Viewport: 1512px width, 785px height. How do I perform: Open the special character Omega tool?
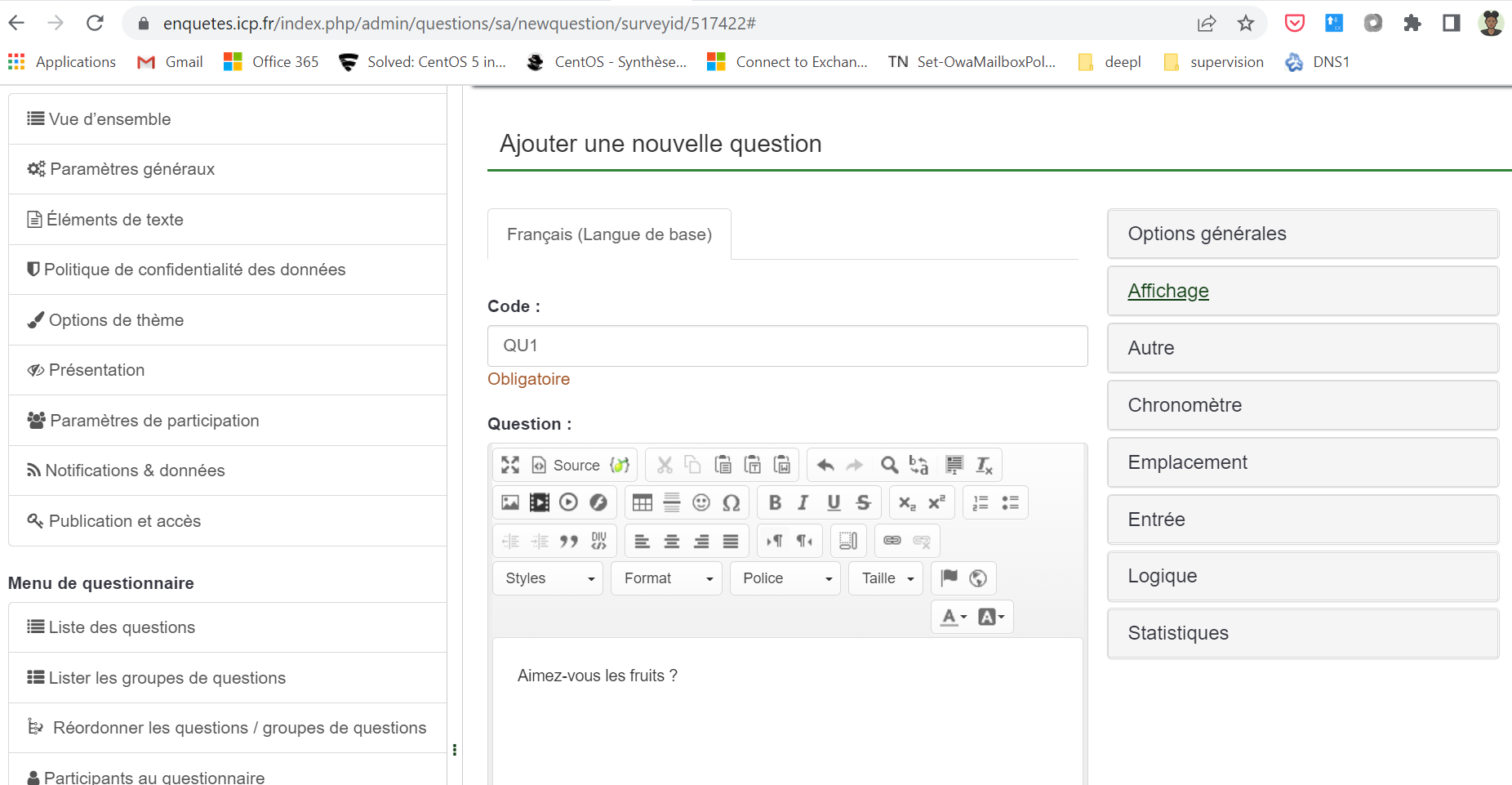pyautogui.click(x=732, y=502)
